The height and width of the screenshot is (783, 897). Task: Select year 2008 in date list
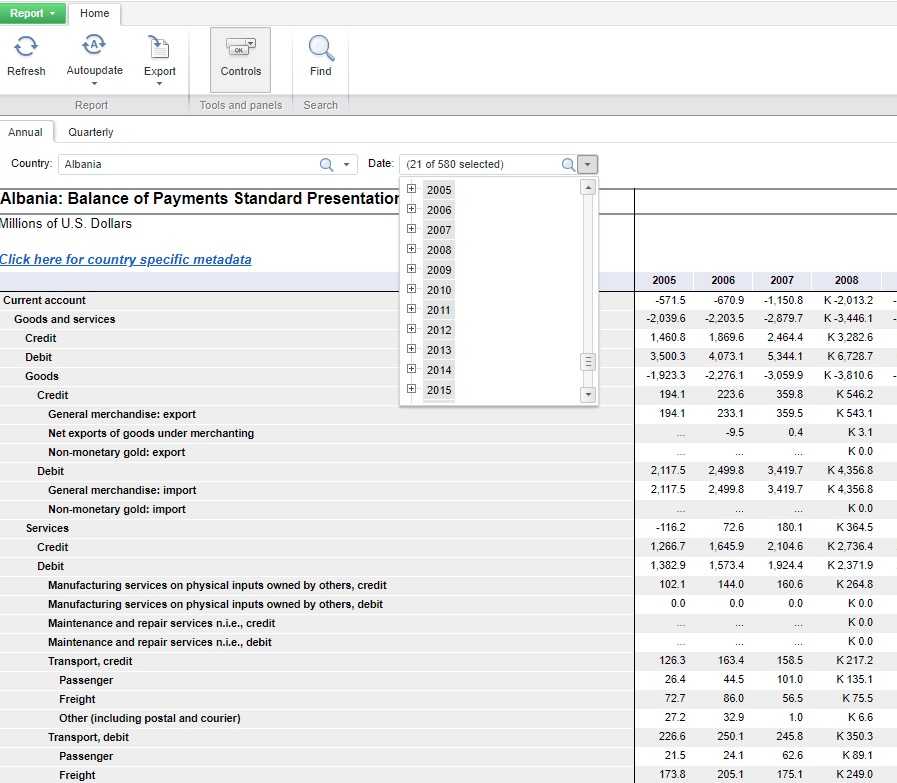coord(439,250)
